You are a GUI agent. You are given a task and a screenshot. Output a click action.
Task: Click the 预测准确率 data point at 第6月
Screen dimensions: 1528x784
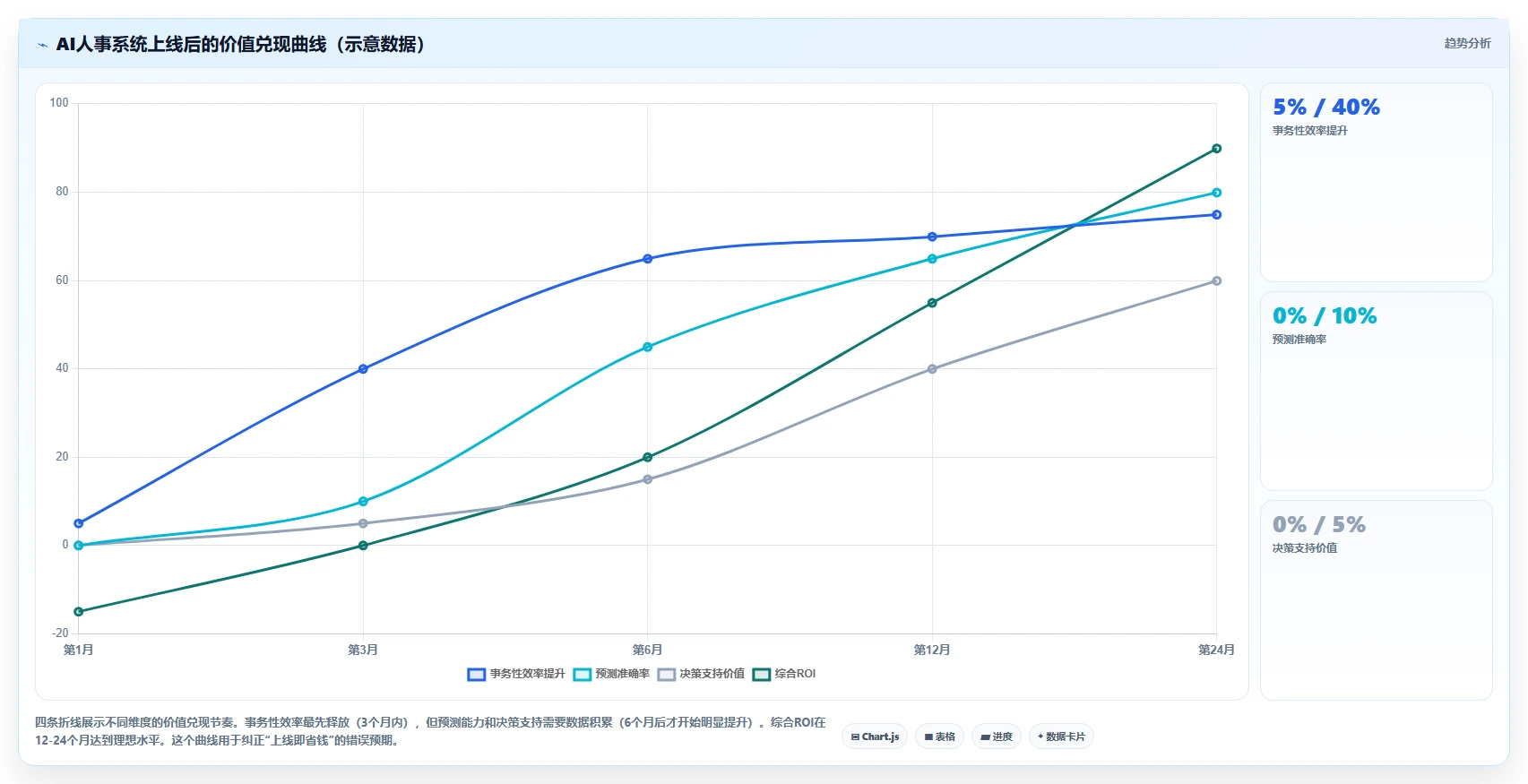(647, 347)
